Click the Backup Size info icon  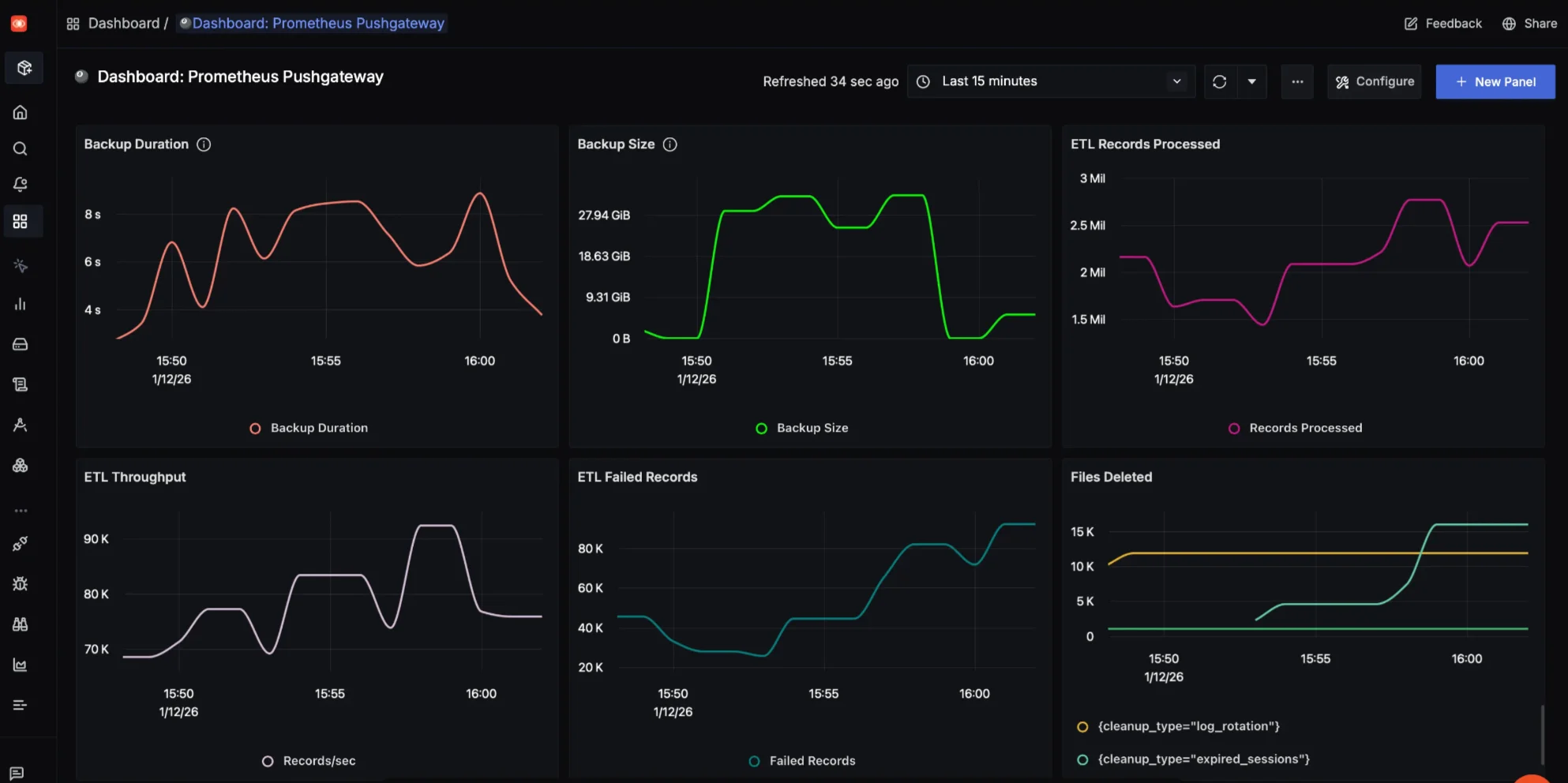tap(670, 144)
